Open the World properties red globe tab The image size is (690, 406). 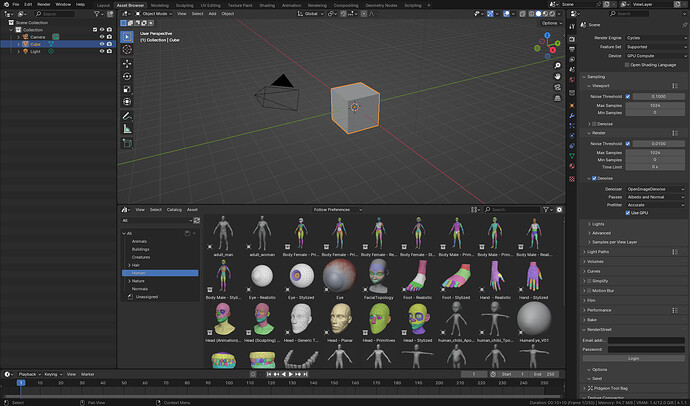point(572,80)
